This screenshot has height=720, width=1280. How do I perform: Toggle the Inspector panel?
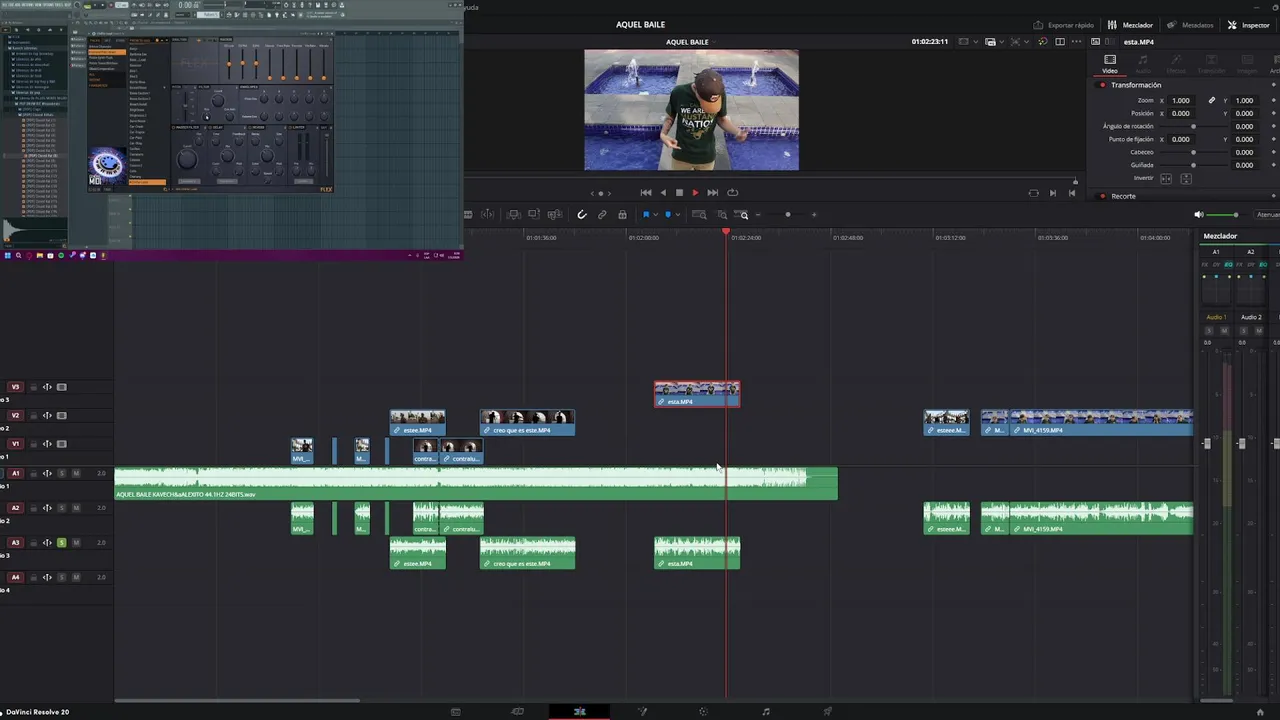click(x=1248, y=25)
